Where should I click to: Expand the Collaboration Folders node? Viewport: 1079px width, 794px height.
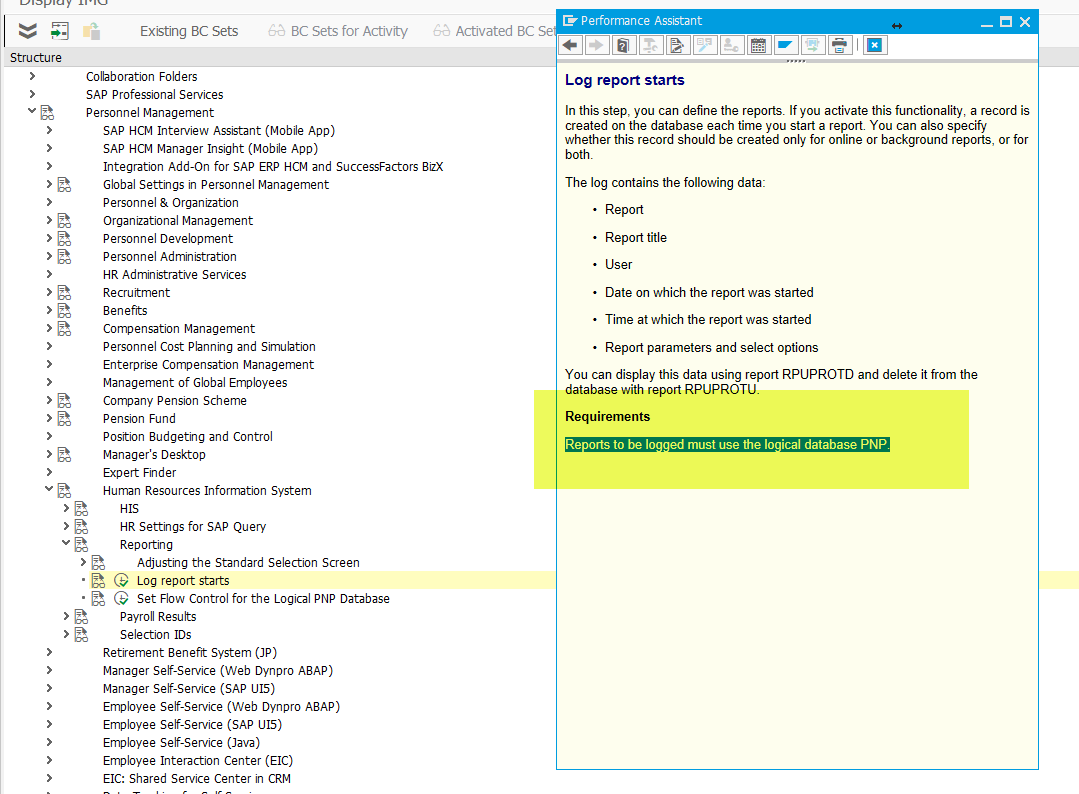coord(32,76)
